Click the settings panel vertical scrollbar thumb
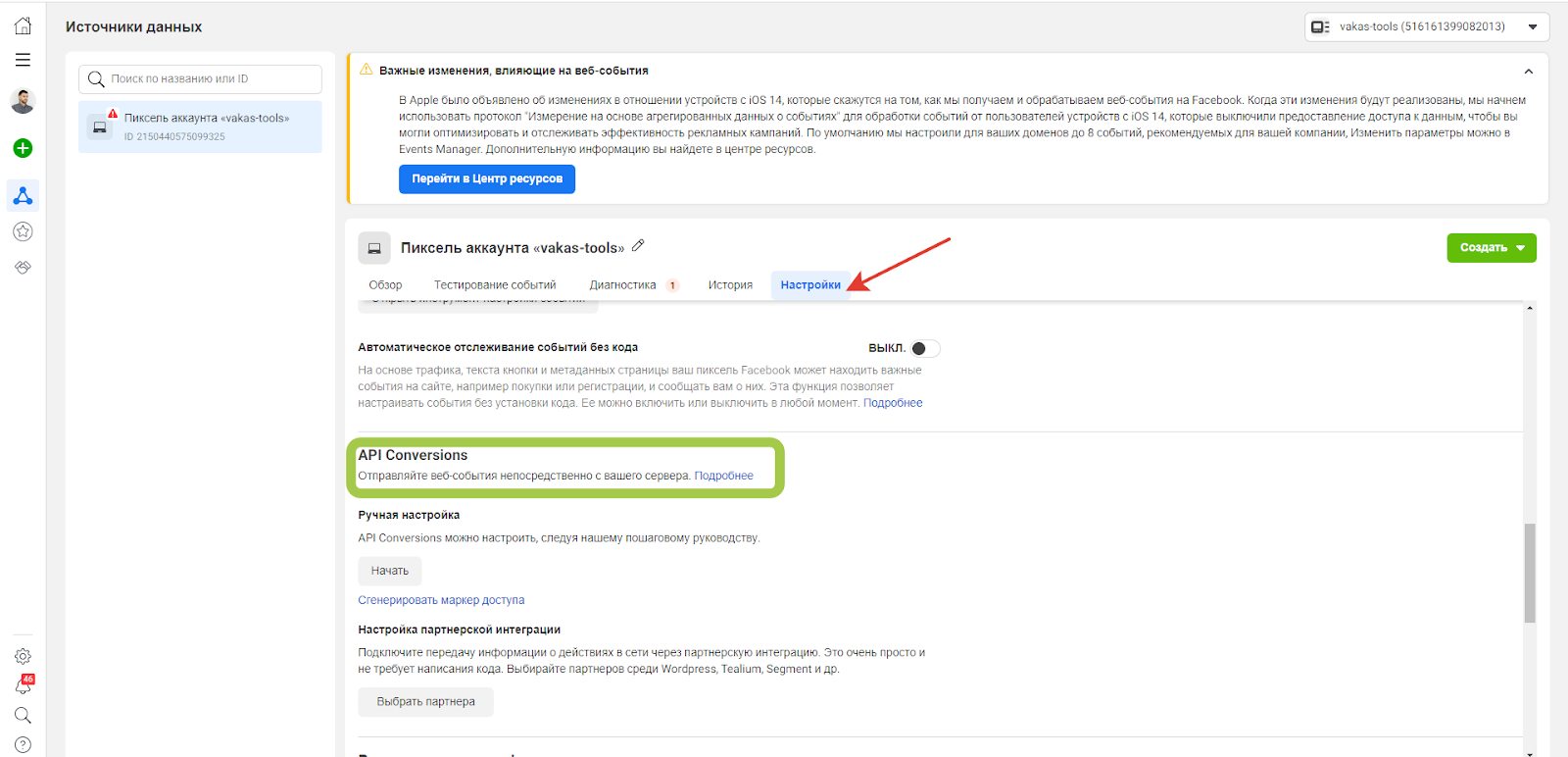 click(x=1529, y=573)
